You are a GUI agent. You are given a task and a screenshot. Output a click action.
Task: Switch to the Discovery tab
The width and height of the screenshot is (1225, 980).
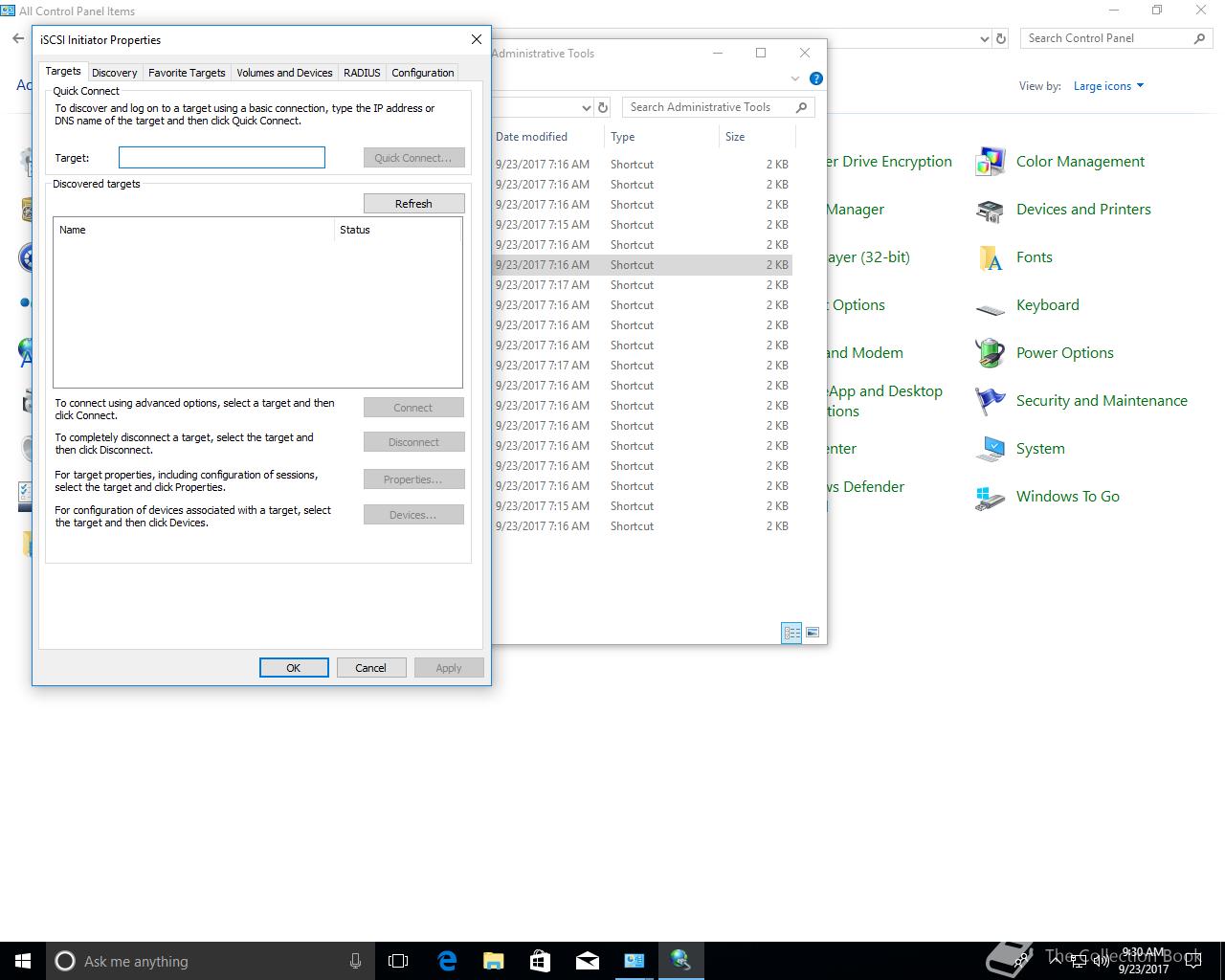(x=115, y=73)
